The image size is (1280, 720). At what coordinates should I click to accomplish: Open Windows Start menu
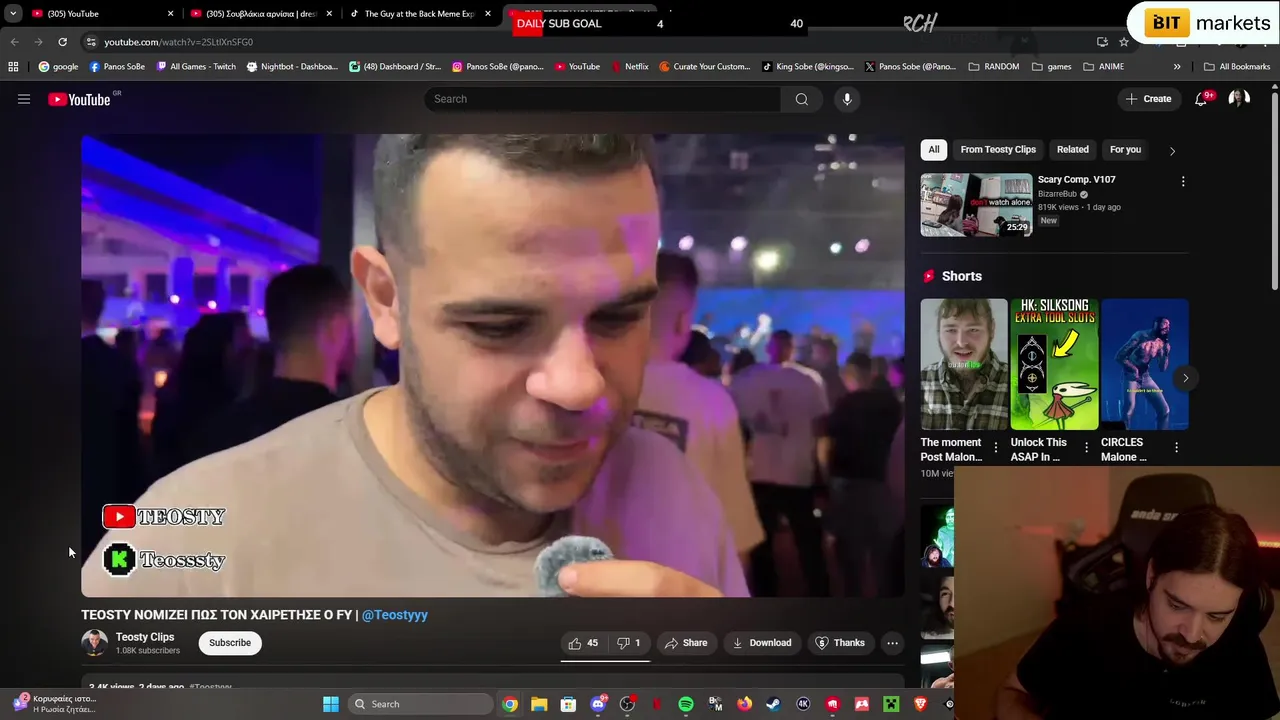[331, 704]
